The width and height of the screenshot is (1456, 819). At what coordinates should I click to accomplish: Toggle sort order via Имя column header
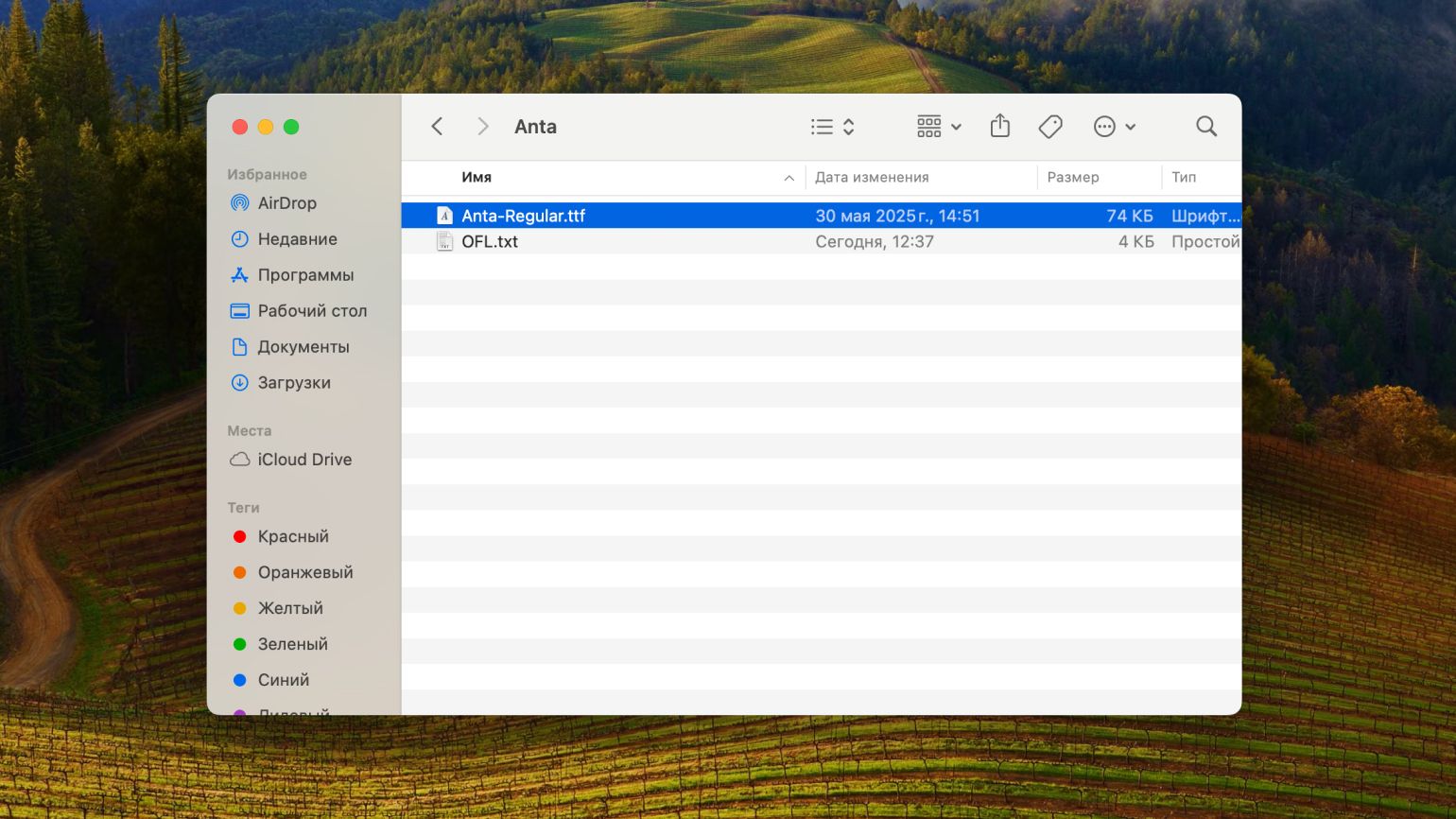(x=477, y=178)
